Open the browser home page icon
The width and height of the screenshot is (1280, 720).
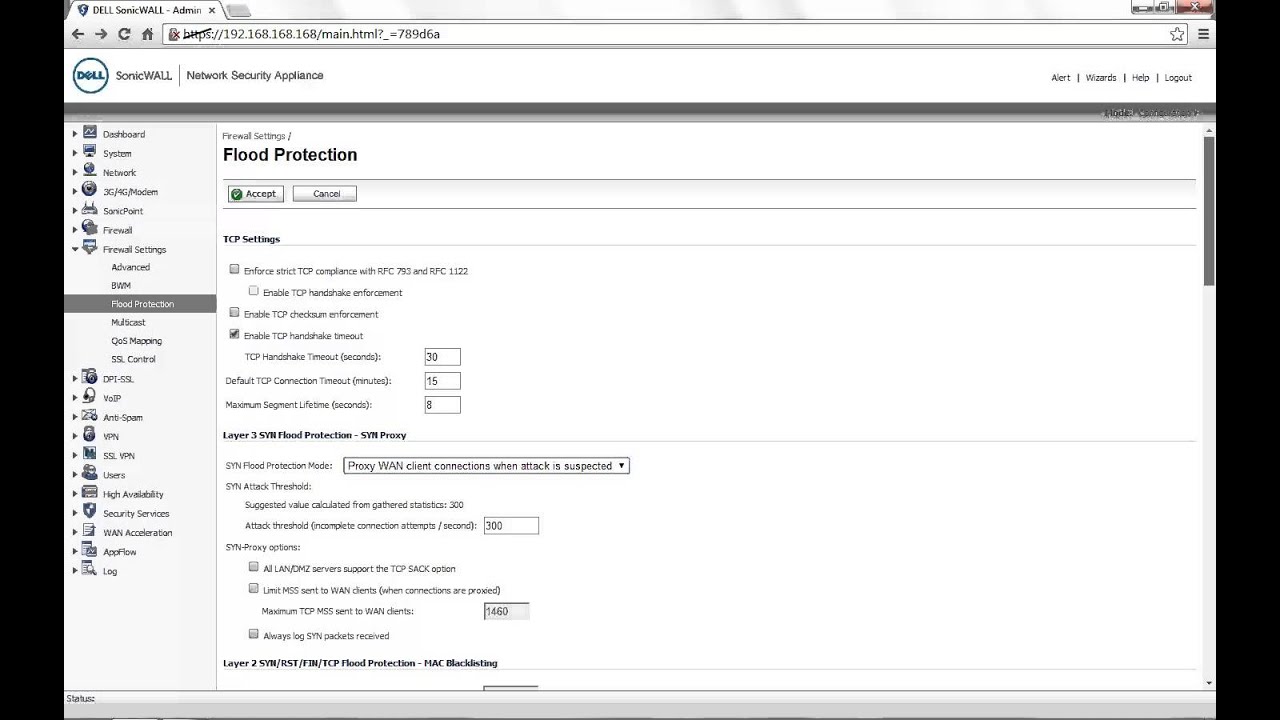148,34
